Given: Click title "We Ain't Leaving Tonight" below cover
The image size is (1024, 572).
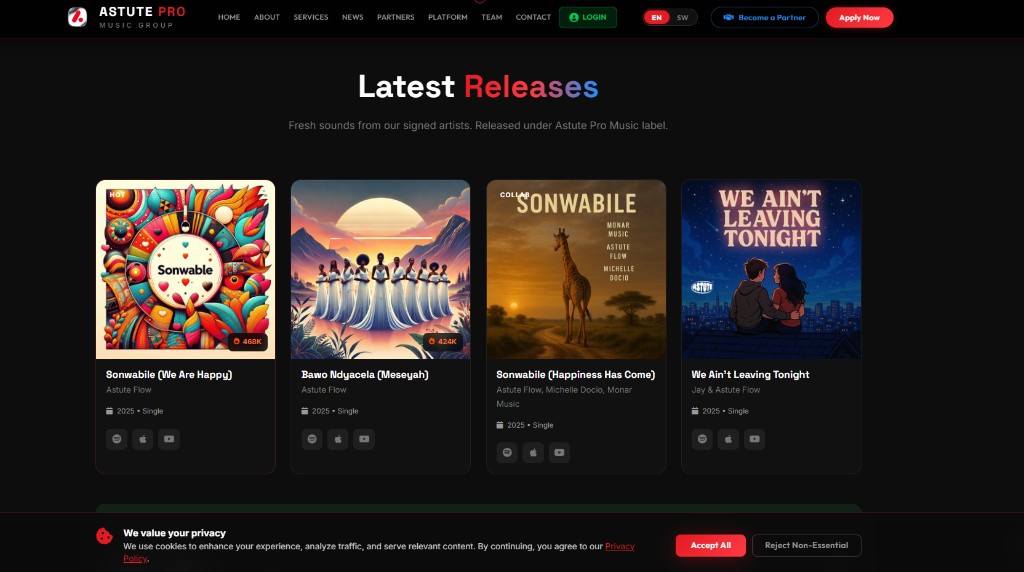Looking at the screenshot, I should click(x=750, y=375).
